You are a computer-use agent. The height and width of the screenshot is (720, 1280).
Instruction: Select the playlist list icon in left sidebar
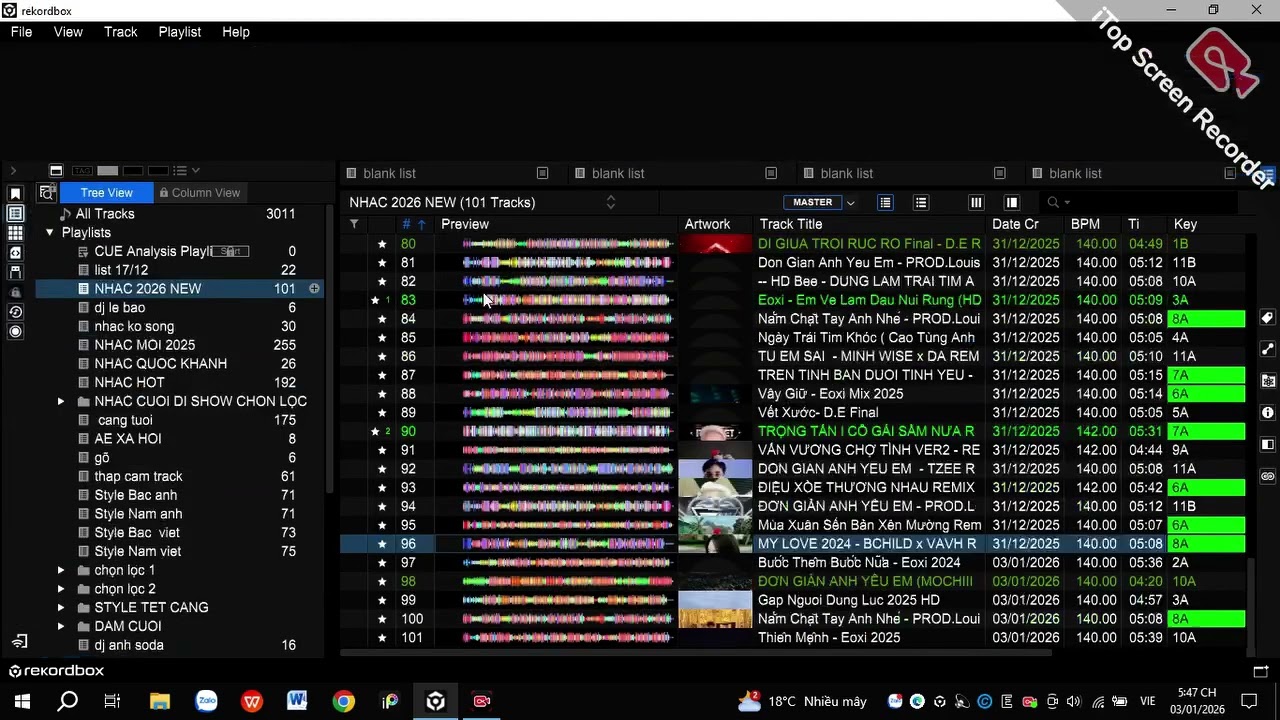(x=15, y=213)
